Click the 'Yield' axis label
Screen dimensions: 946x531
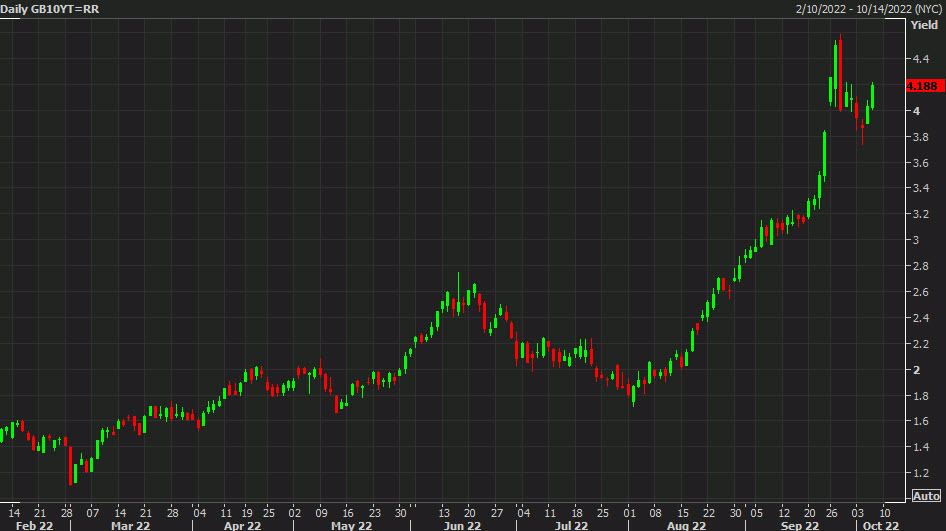click(924, 25)
